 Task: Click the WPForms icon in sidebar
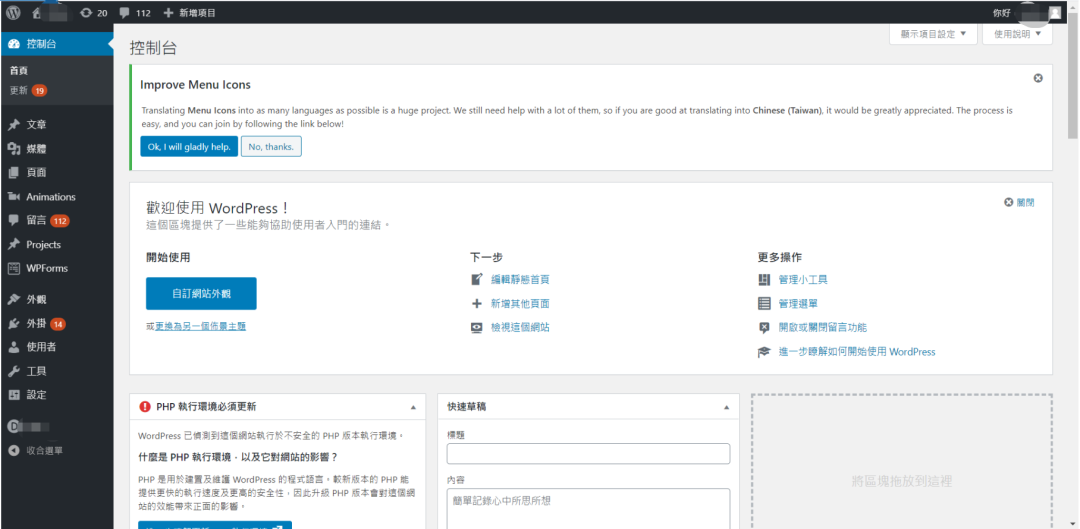click(14, 269)
